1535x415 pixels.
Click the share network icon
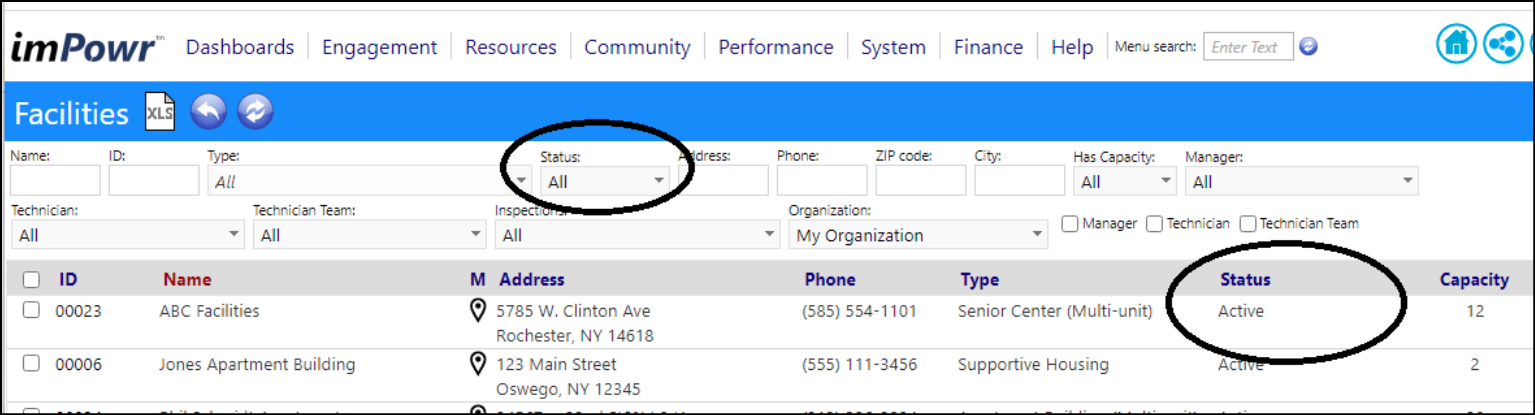point(1502,45)
